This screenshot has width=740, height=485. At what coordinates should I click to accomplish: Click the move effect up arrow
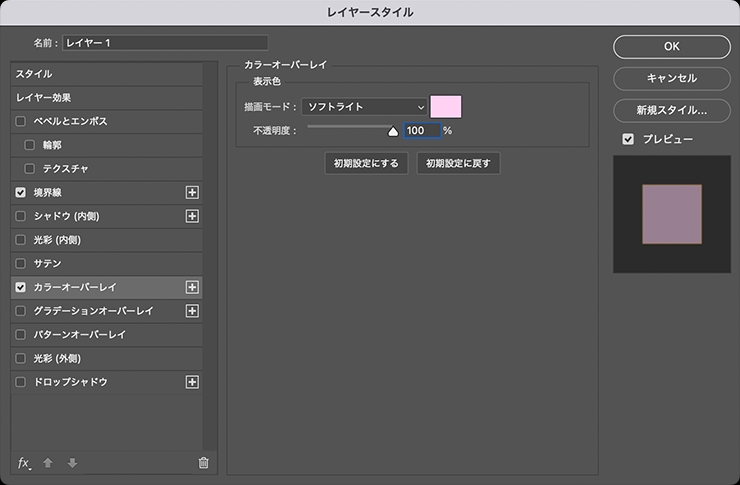coord(48,463)
